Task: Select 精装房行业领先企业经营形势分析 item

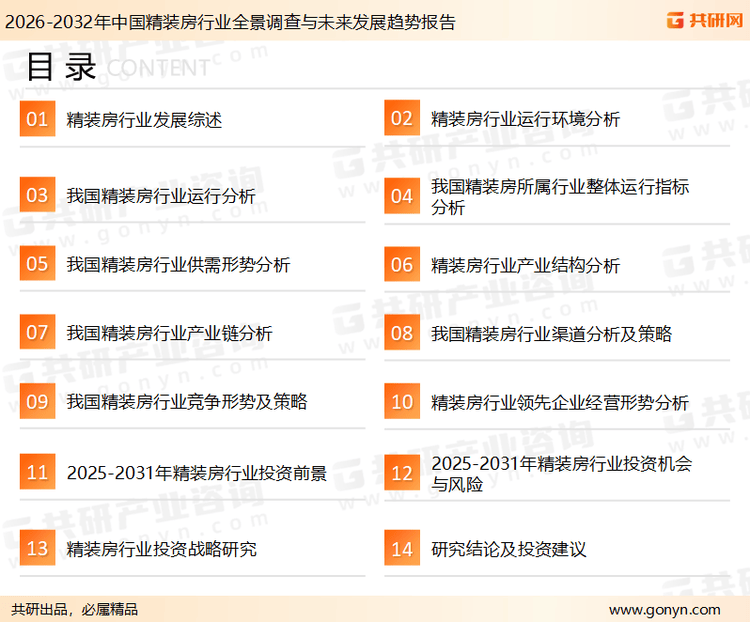Action: pyautogui.click(x=560, y=403)
